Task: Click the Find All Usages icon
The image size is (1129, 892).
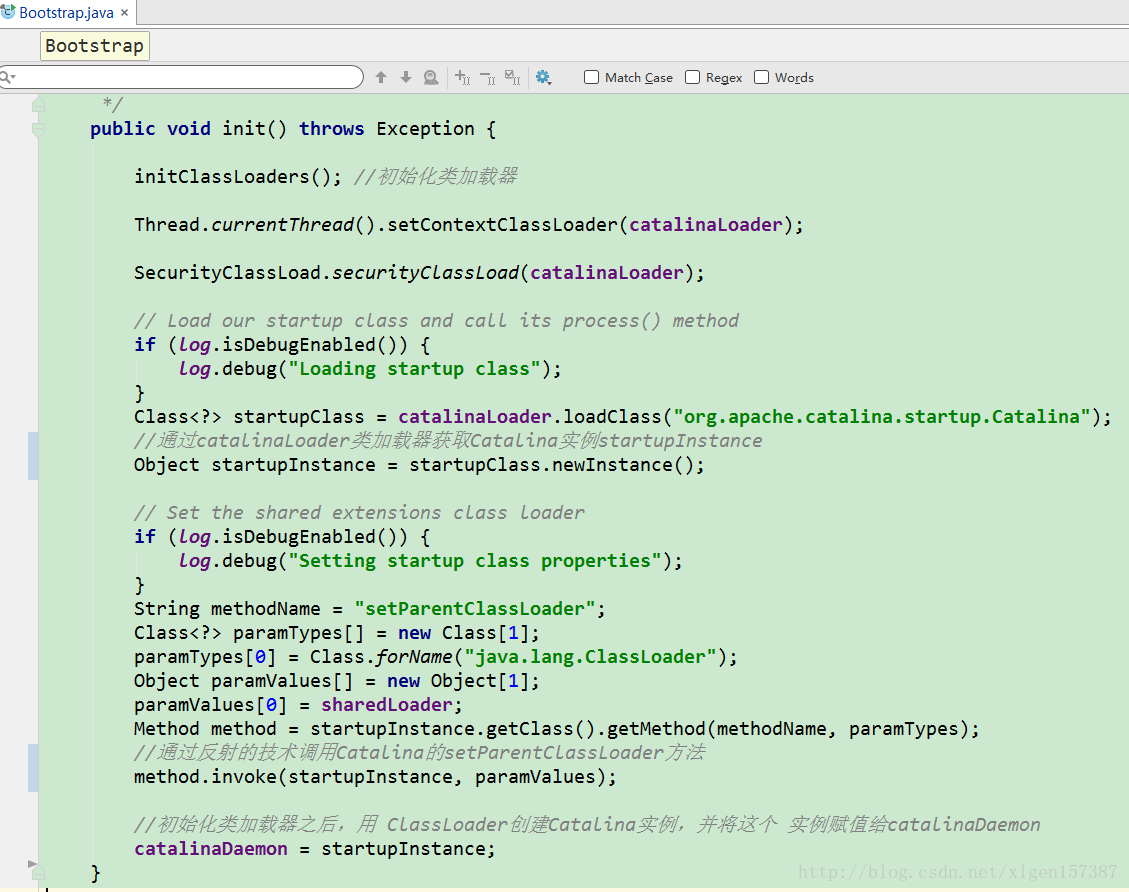Action: [431, 77]
